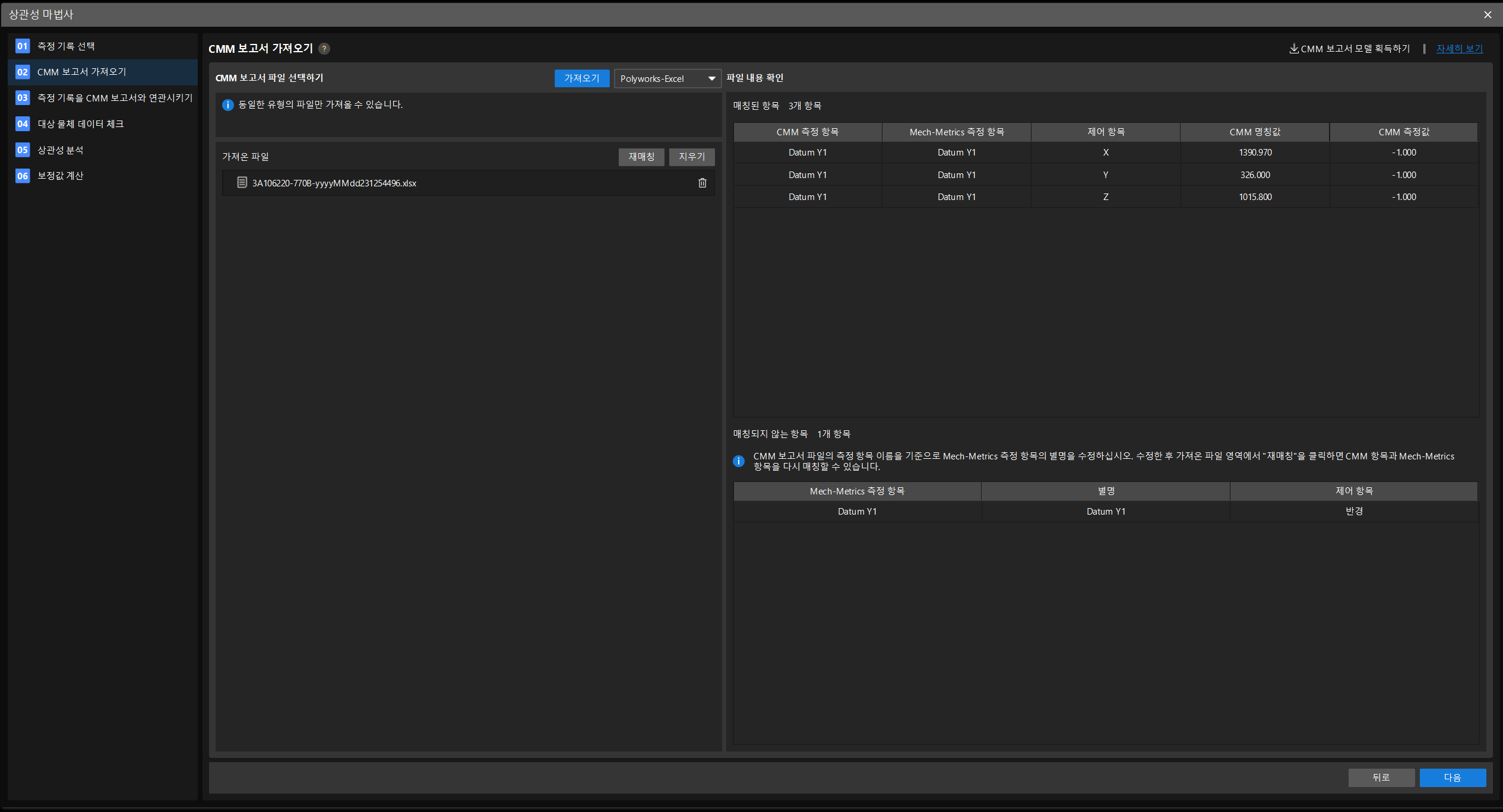
Task: Click the X control item cell
Action: pyautogui.click(x=1106, y=153)
